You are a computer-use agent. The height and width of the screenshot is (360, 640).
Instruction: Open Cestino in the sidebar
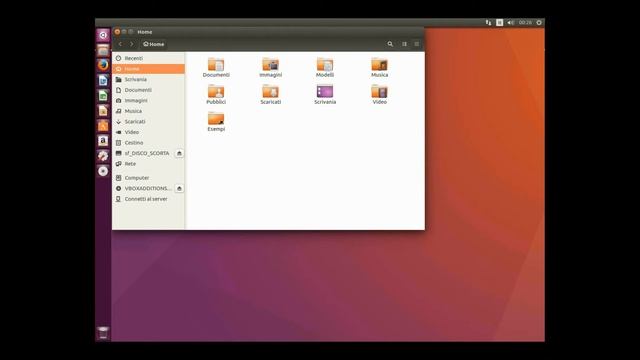point(149,143)
